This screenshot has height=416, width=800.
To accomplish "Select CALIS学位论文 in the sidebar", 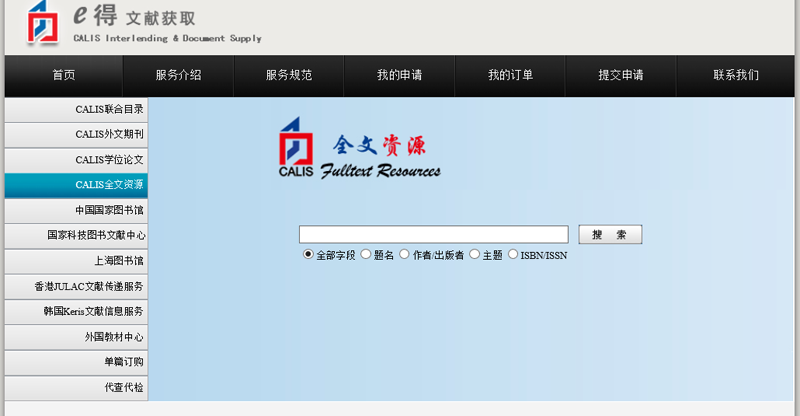I will 76,160.
